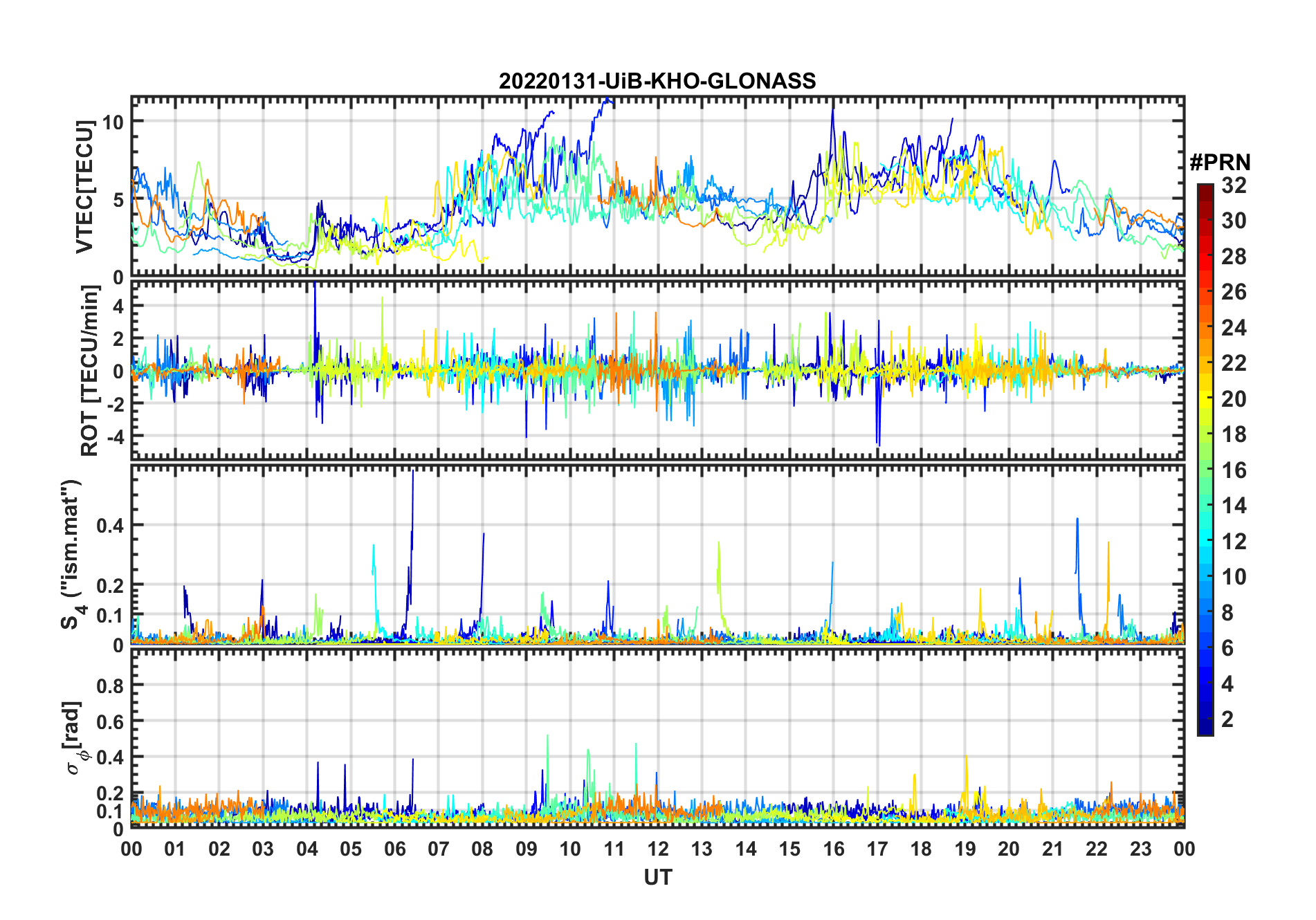Click x-axis hour tick 01
The image size is (1316, 920).
point(175,849)
